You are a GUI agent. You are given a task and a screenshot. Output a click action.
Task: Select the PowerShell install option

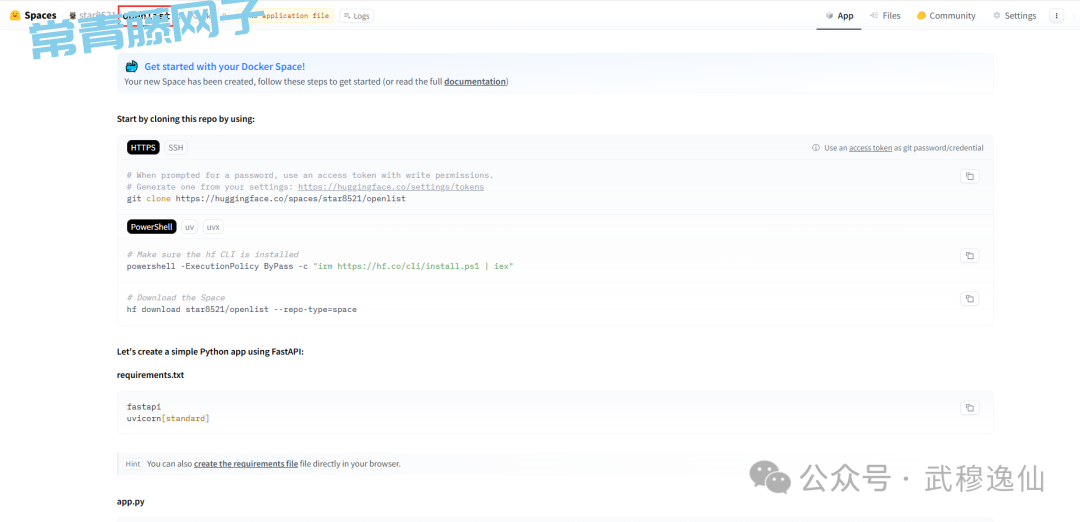coord(151,227)
